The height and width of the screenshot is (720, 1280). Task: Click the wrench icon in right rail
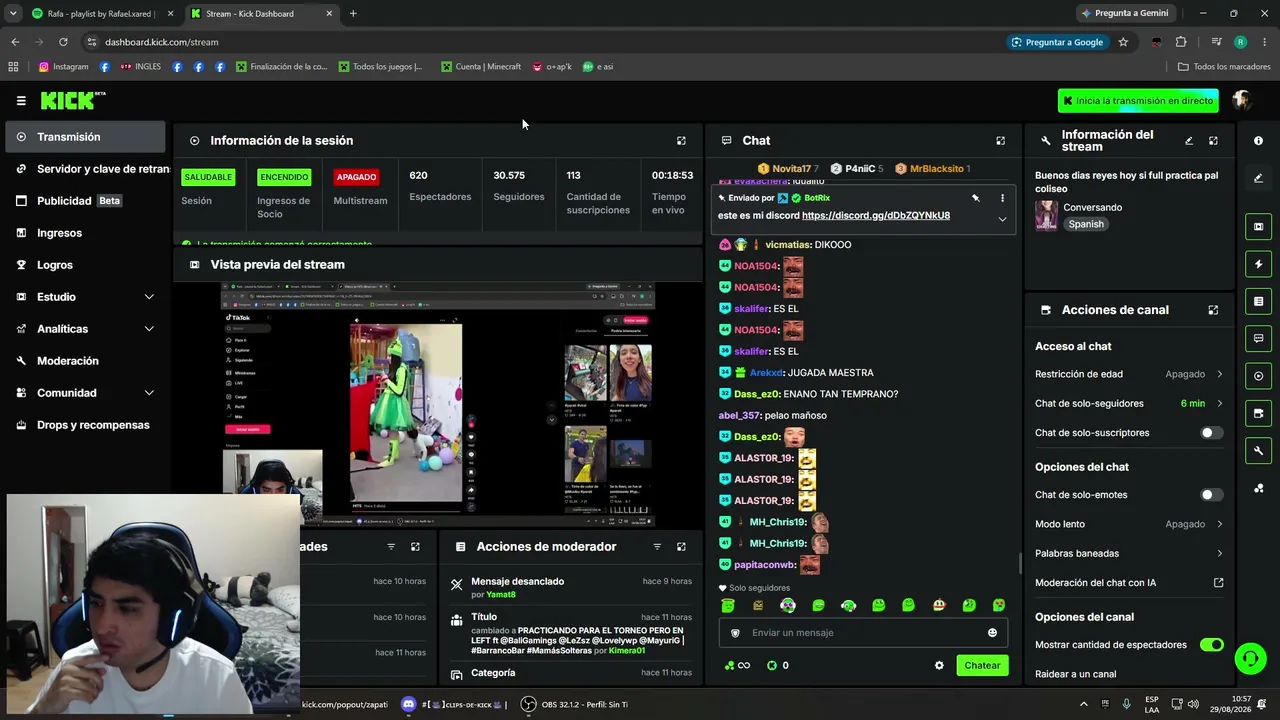(x=1258, y=451)
